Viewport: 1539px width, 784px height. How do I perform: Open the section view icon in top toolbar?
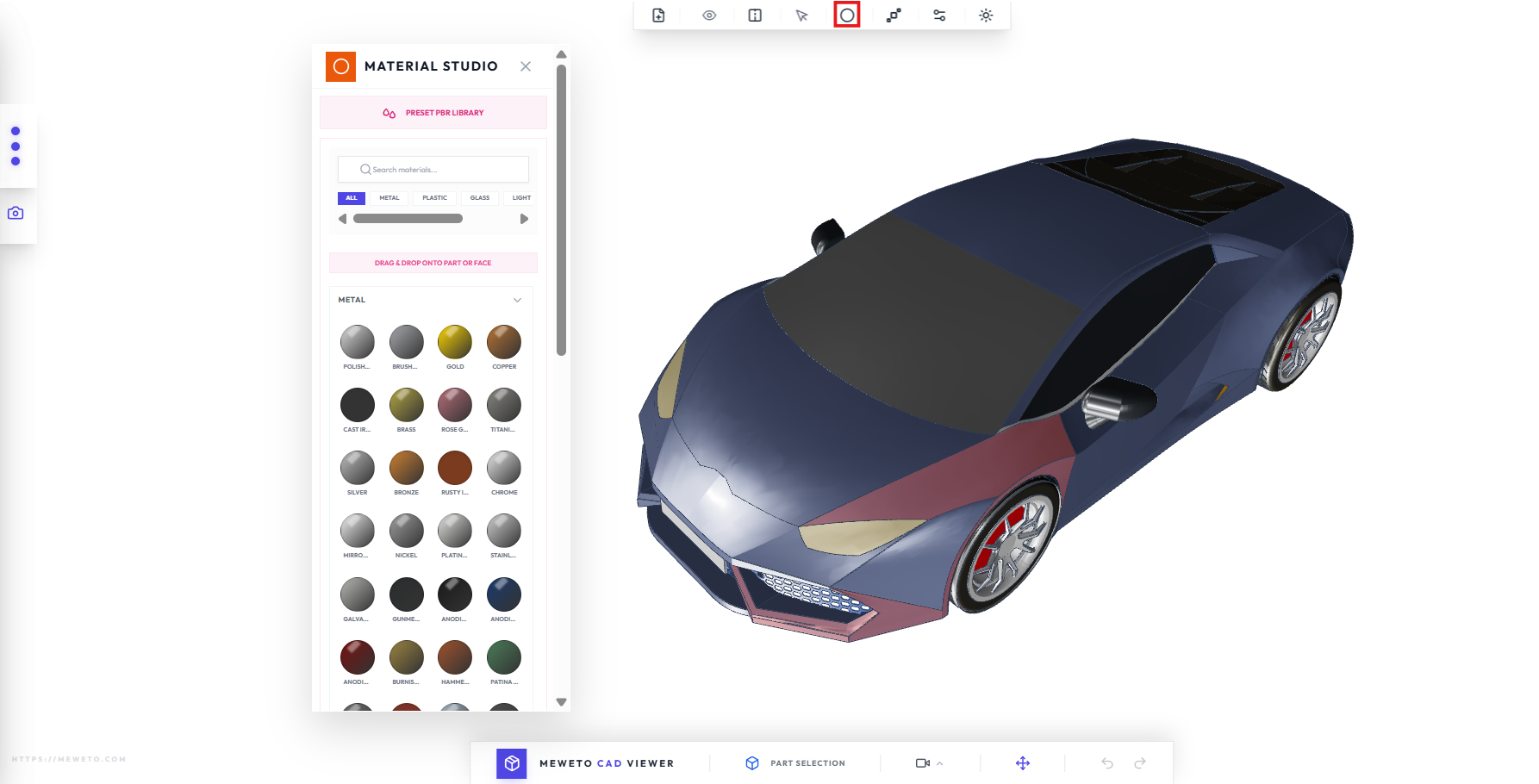tap(755, 16)
